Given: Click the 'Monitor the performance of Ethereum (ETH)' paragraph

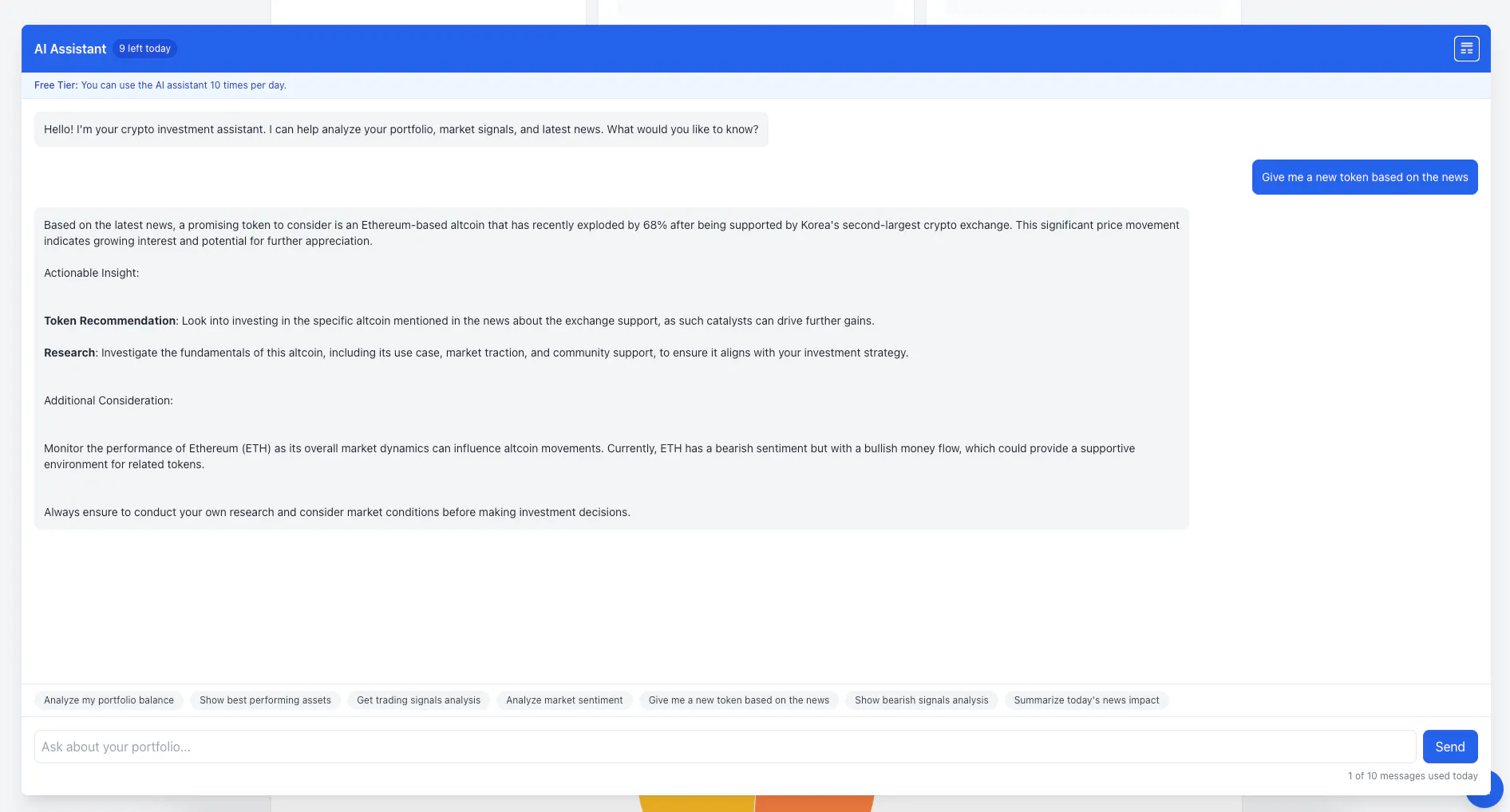Looking at the screenshot, I should (589, 456).
